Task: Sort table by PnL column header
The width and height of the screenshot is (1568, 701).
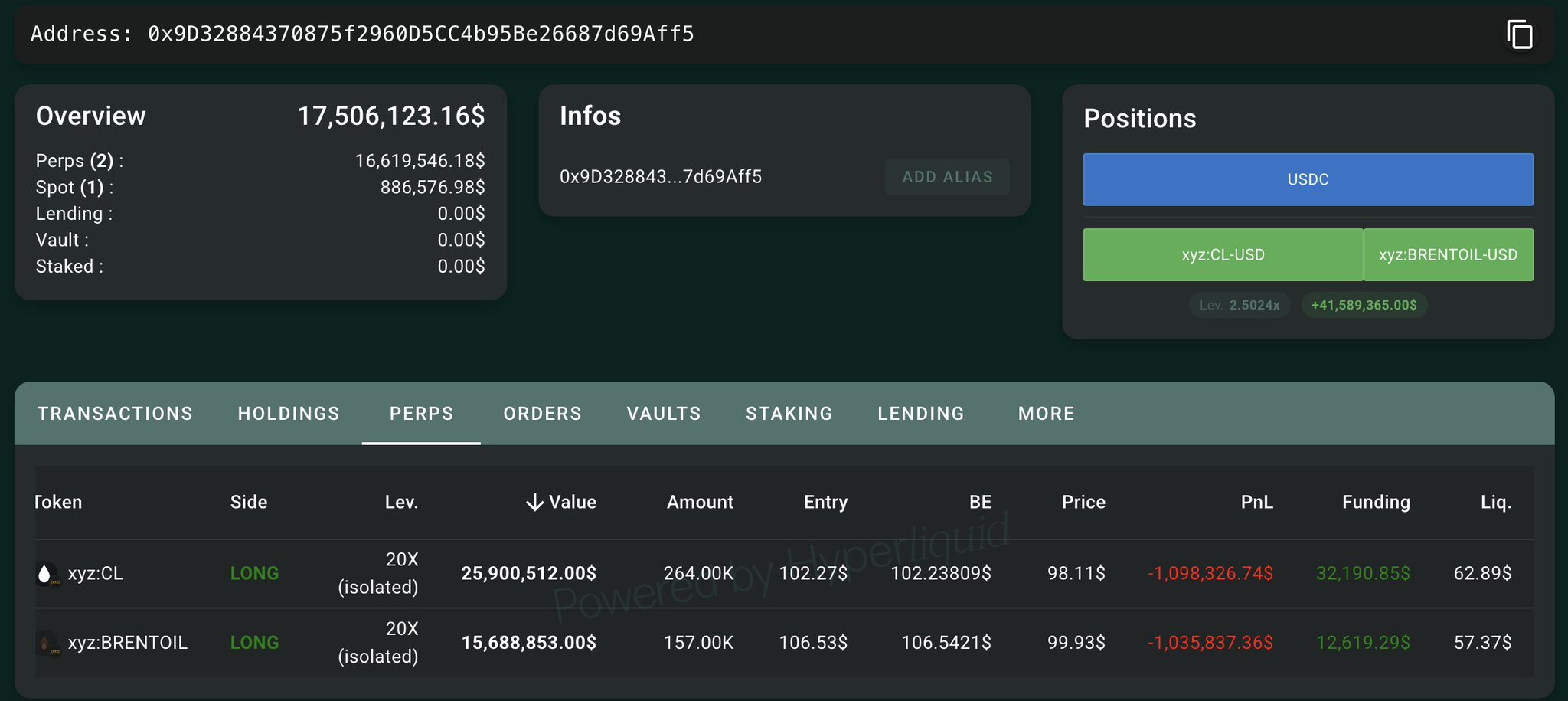Action: coord(1256,503)
